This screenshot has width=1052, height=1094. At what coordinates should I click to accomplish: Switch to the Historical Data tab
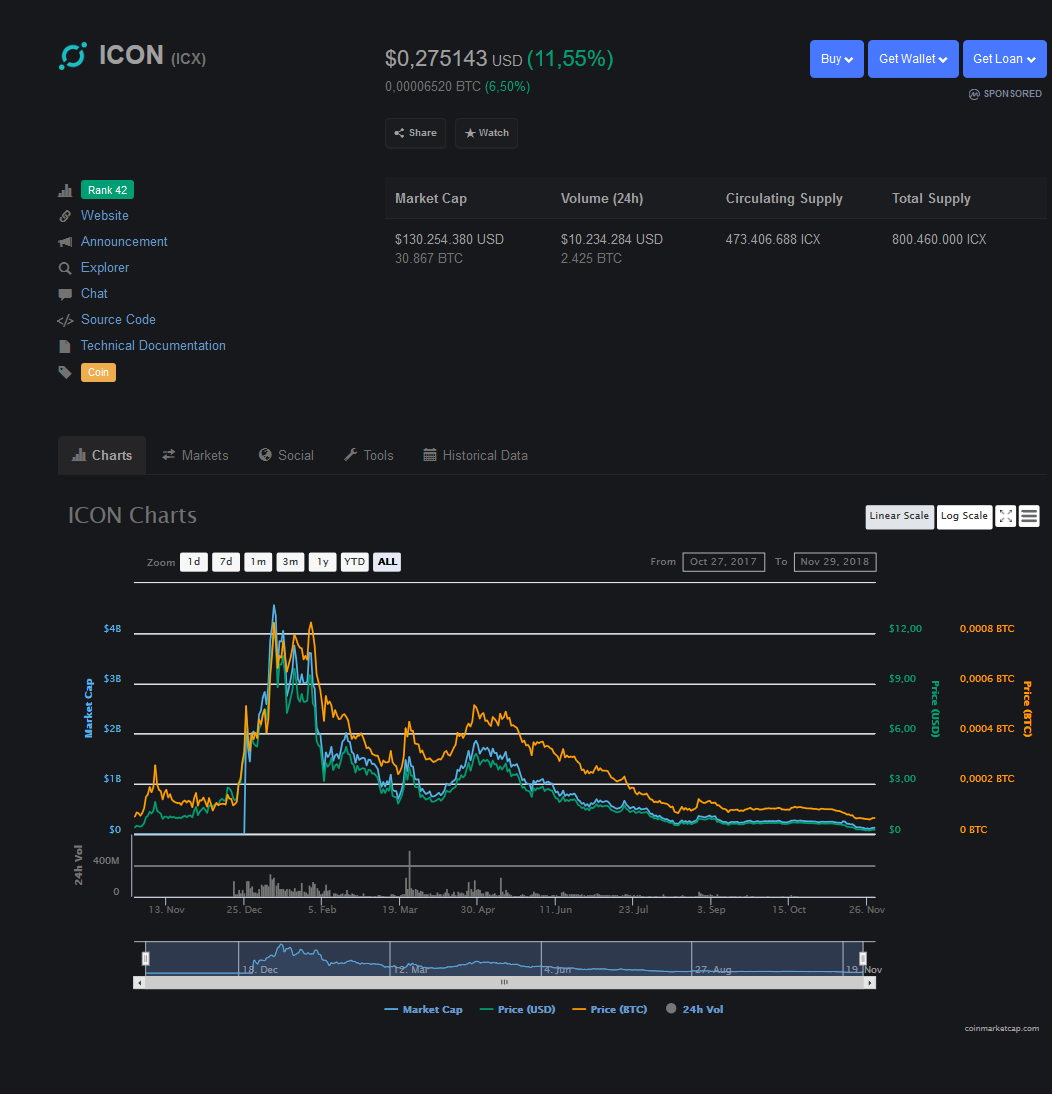(476, 456)
